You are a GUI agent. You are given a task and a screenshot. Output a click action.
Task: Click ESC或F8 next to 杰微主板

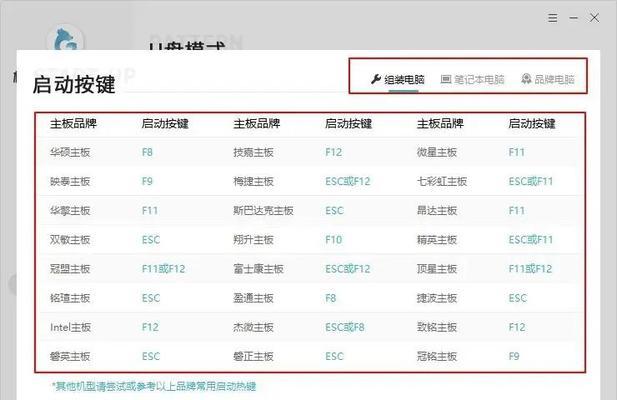tap(345, 327)
